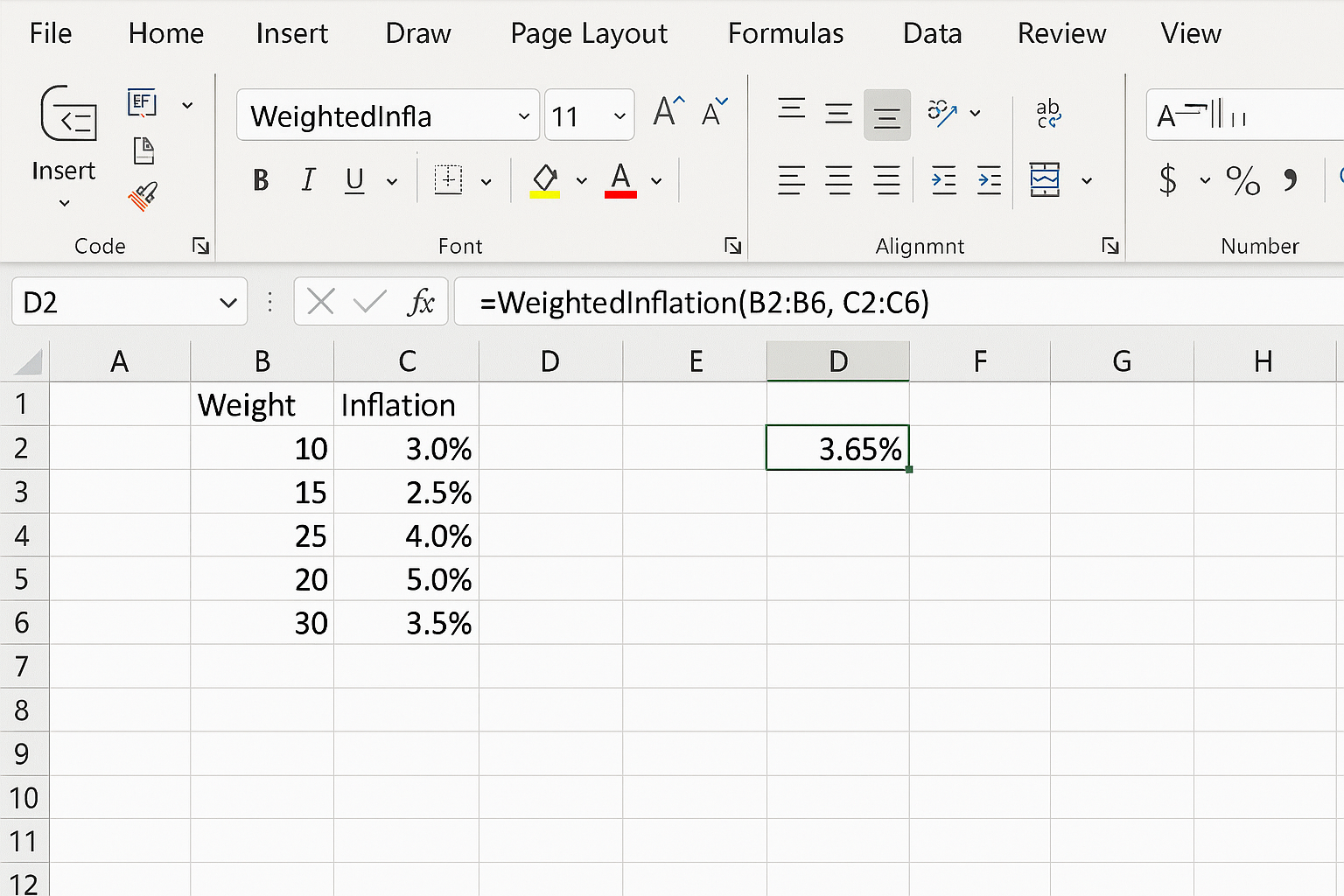Center text horizontally
The image size is (1344, 896).
pyautogui.click(x=839, y=180)
